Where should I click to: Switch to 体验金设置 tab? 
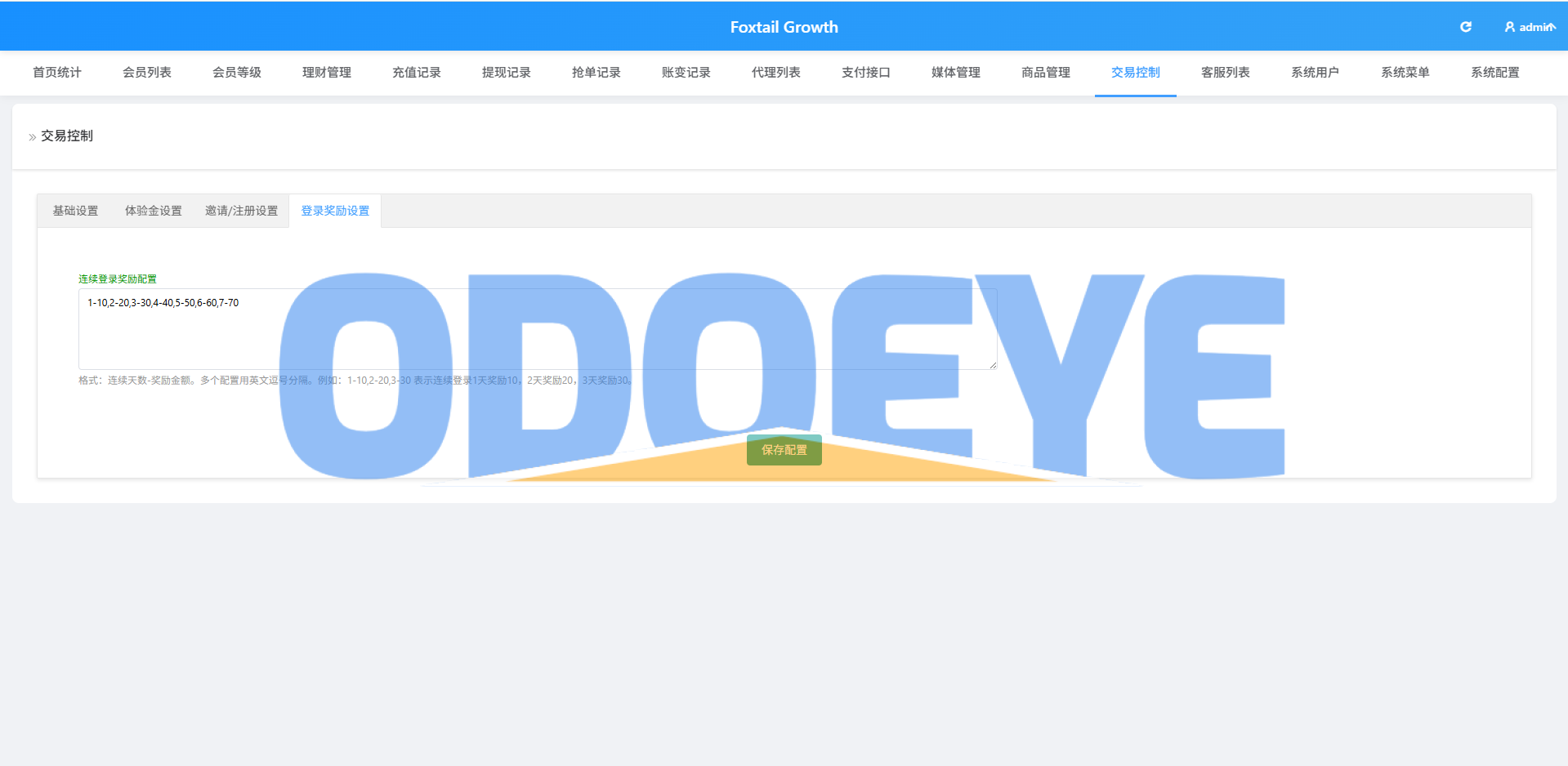tap(154, 211)
